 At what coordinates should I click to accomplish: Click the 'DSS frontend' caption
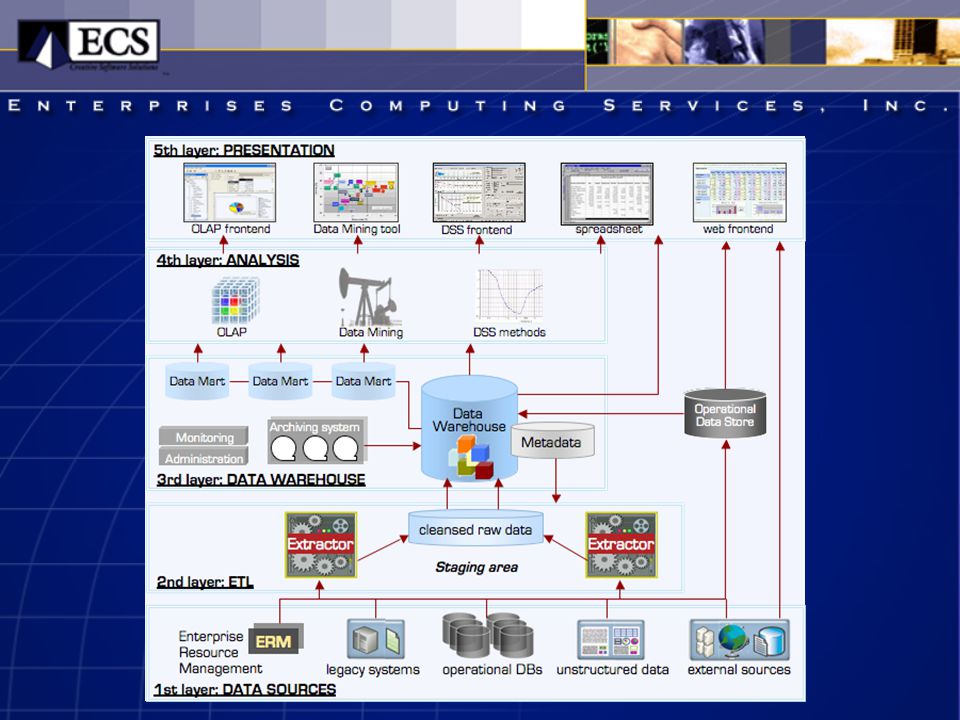pos(476,230)
